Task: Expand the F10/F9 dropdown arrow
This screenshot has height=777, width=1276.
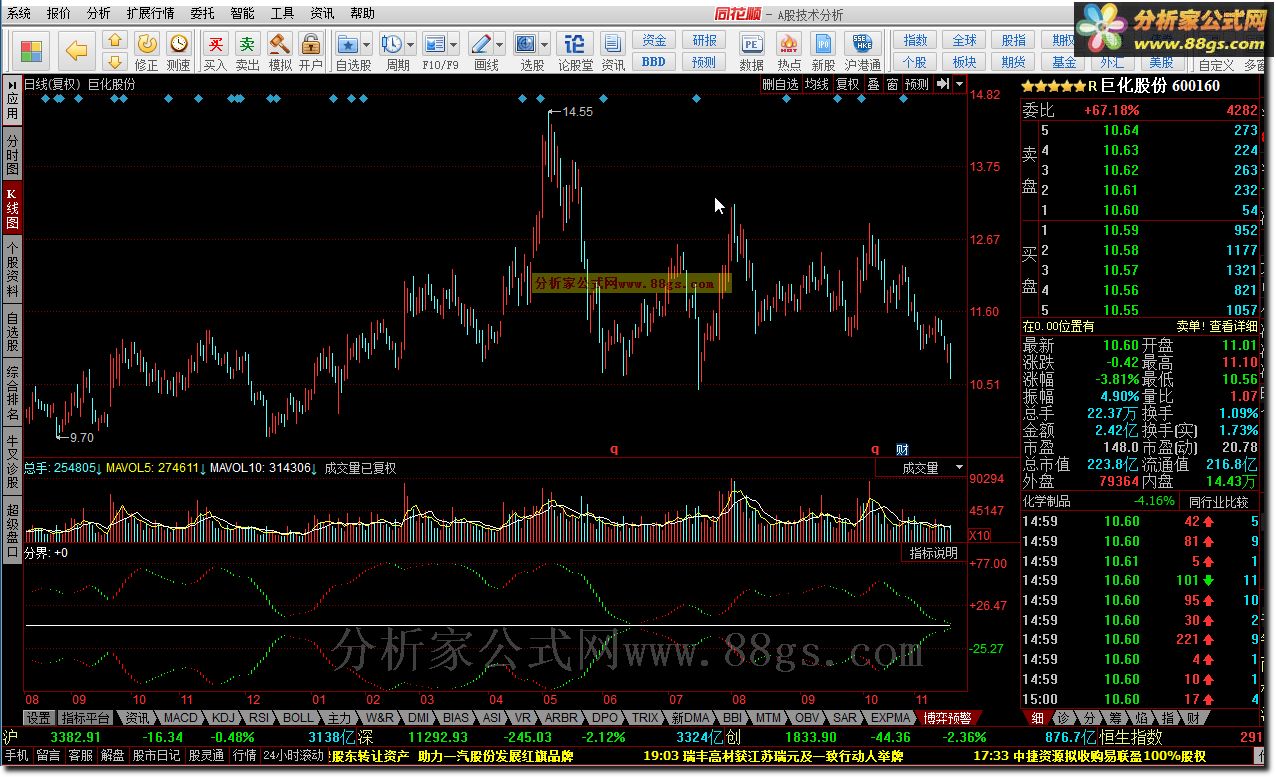Action: click(x=454, y=44)
